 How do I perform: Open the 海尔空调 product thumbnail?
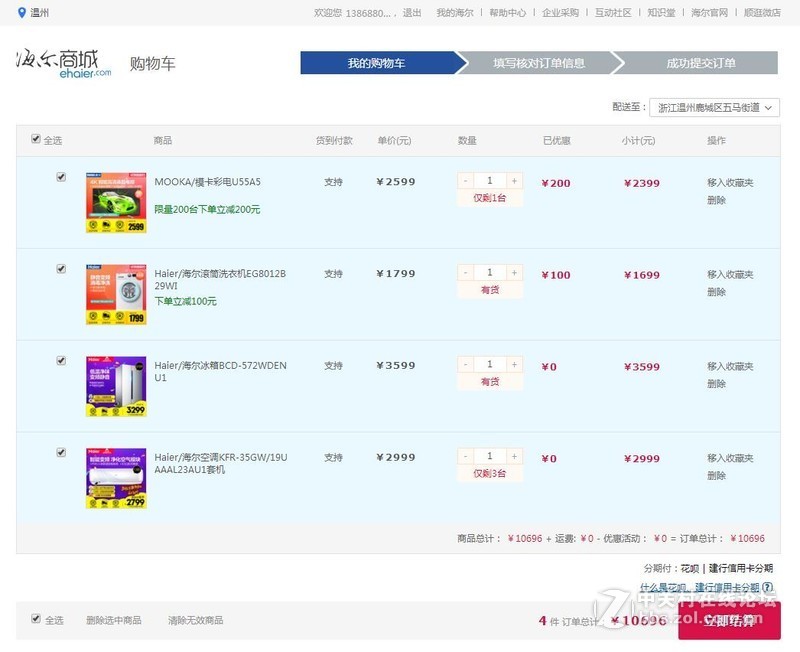[116, 478]
